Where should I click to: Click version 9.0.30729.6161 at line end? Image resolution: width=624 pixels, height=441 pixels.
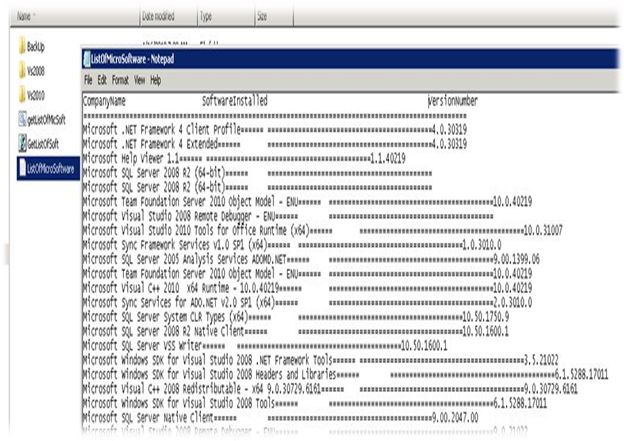coord(551,388)
